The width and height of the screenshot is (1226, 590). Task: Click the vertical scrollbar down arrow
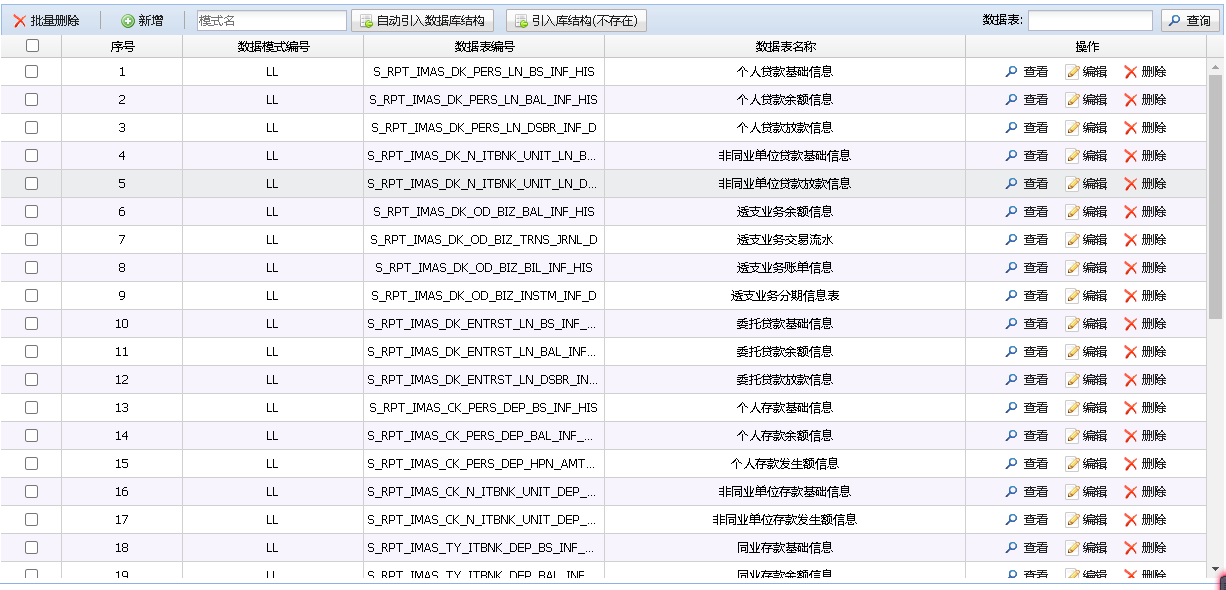pyautogui.click(x=1215, y=570)
